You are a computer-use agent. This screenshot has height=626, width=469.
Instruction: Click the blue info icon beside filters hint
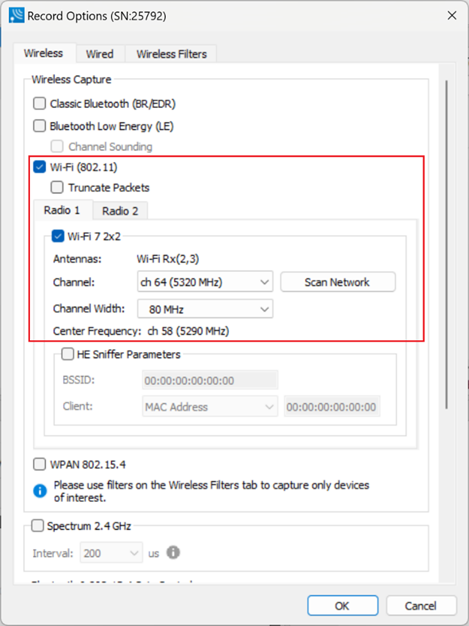coord(40,491)
